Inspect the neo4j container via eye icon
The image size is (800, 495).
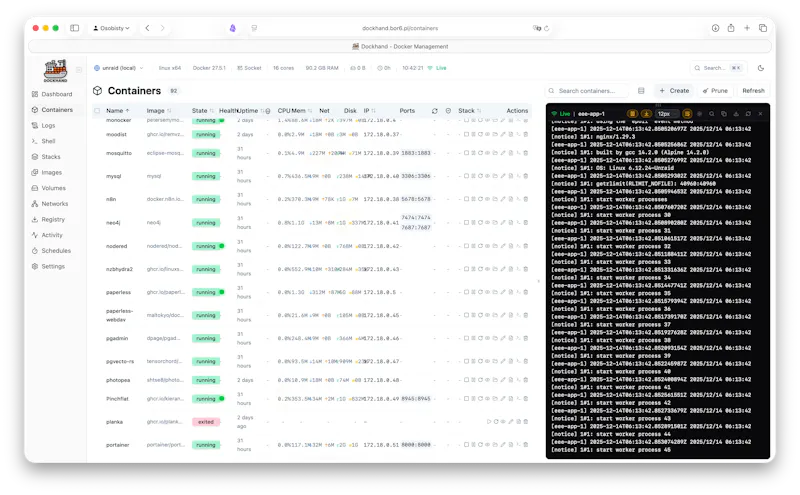487,222
